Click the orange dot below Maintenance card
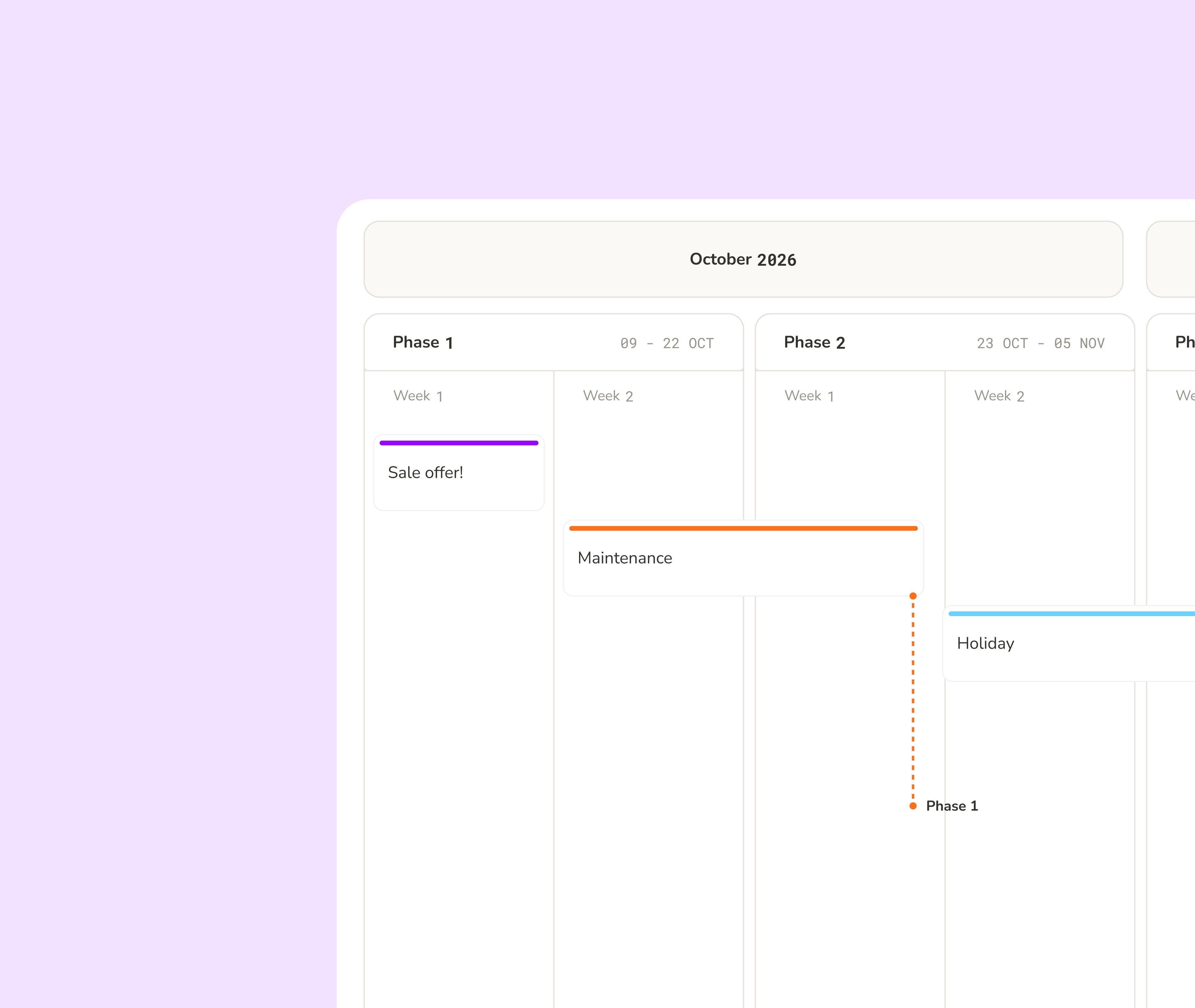Image resolution: width=1195 pixels, height=1008 pixels. [913, 596]
